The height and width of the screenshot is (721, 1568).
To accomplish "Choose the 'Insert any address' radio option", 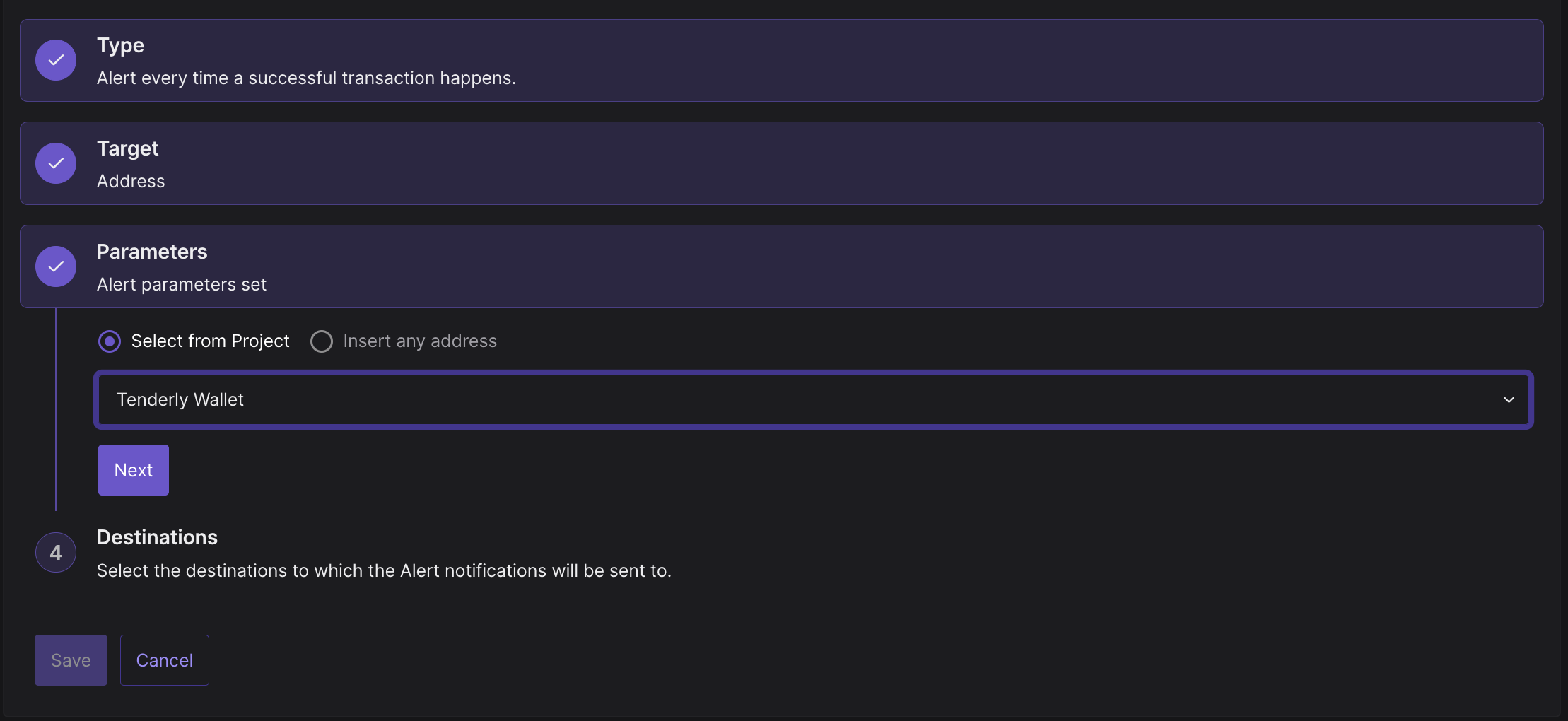I will (x=322, y=341).
